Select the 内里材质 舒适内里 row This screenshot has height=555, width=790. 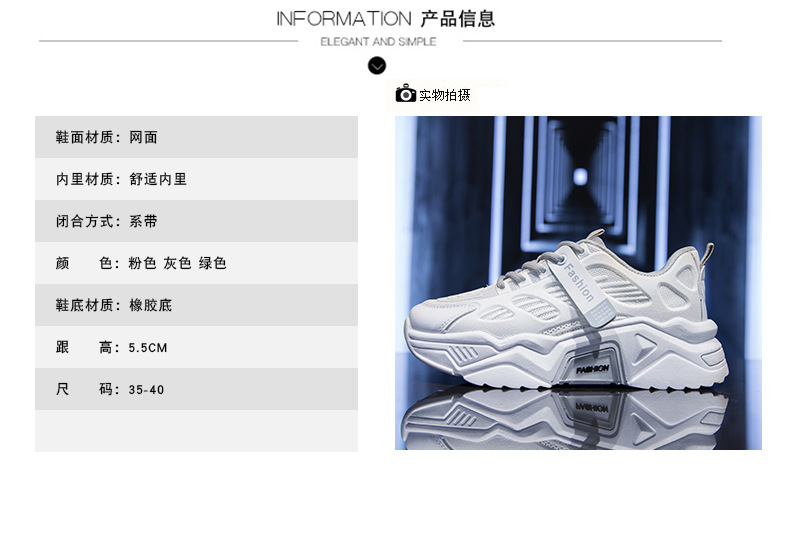click(196, 179)
